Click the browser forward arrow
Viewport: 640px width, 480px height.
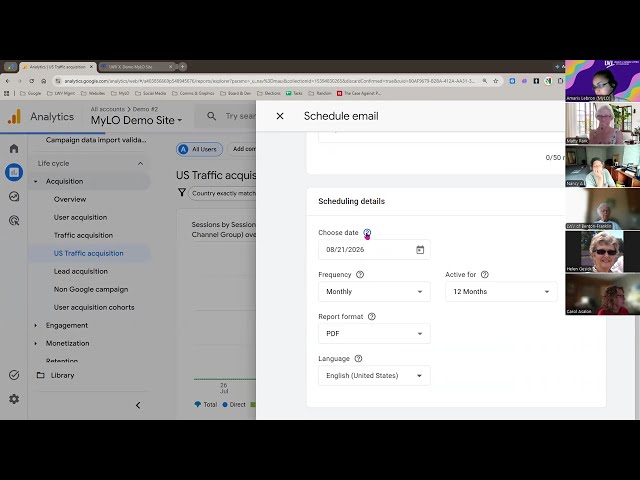click(x=20, y=81)
